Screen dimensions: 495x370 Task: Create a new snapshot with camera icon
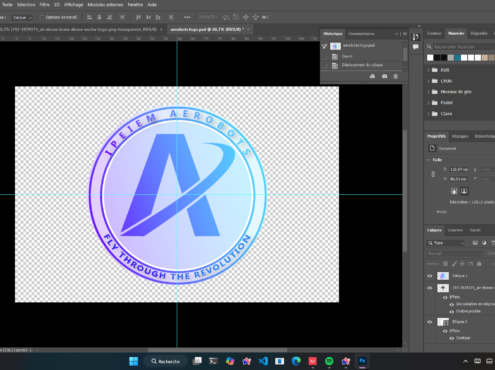384,76
